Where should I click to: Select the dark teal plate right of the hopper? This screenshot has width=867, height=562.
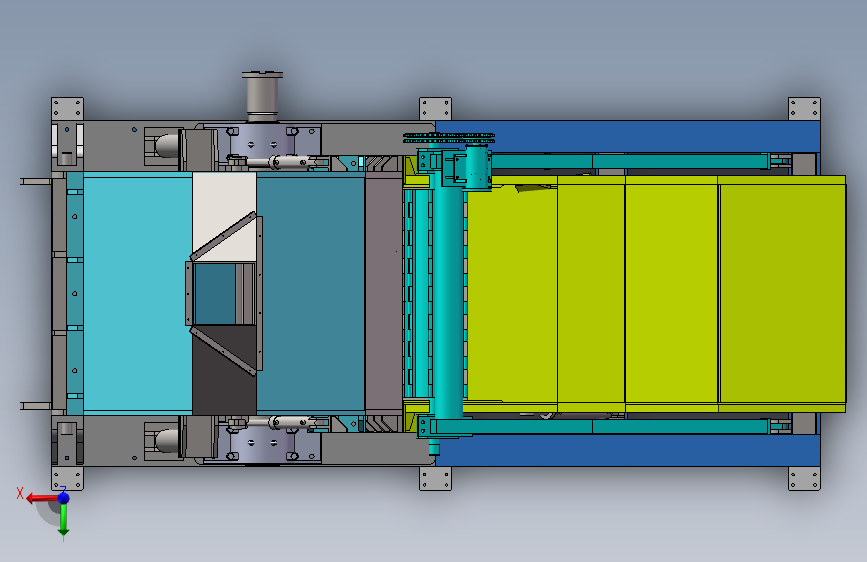(x=311, y=294)
